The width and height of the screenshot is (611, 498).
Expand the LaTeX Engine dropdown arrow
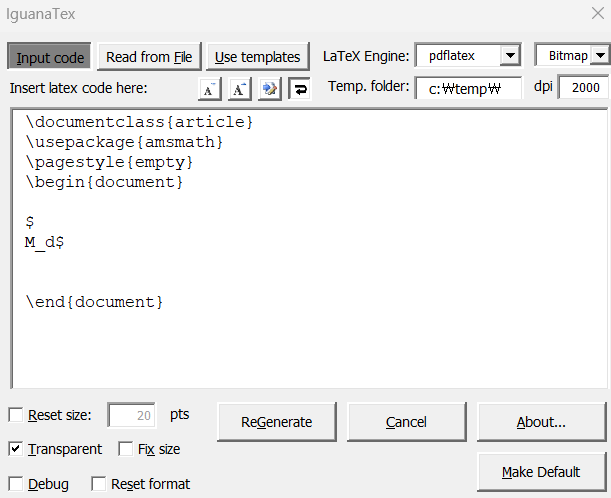510,56
